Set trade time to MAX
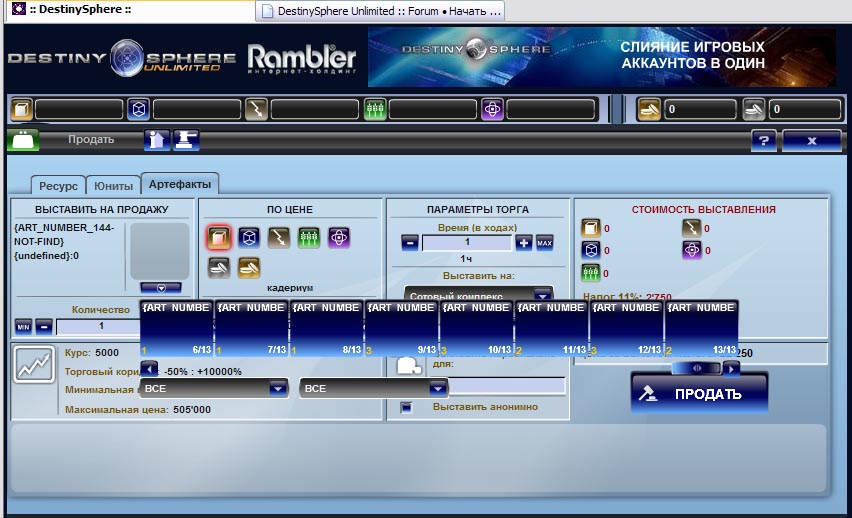The height and width of the screenshot is (518, 852). pyautogui.click(x=544, y=243)
